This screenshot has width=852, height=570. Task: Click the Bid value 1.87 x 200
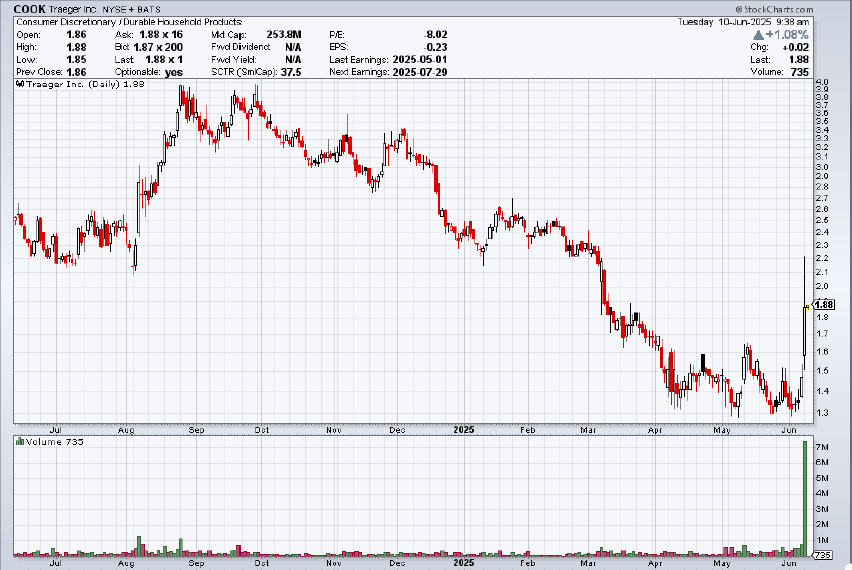(158, 47)
